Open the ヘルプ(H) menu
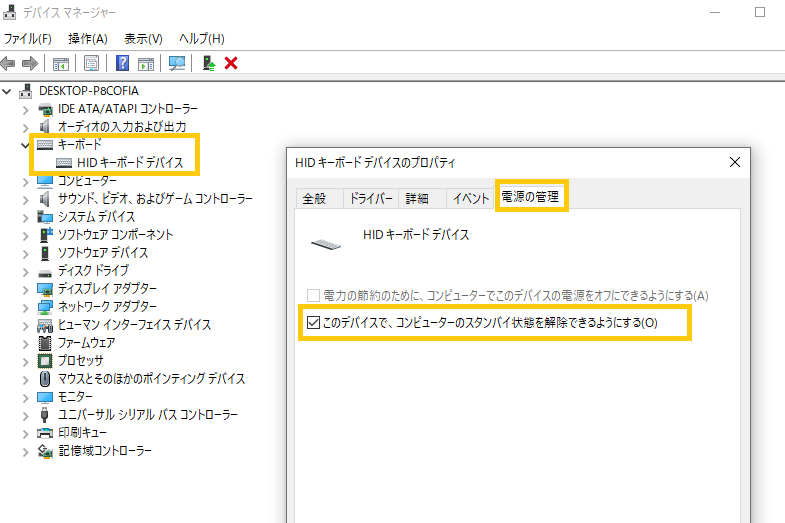The width and height of the screenshot is (785, 523). 202,39
